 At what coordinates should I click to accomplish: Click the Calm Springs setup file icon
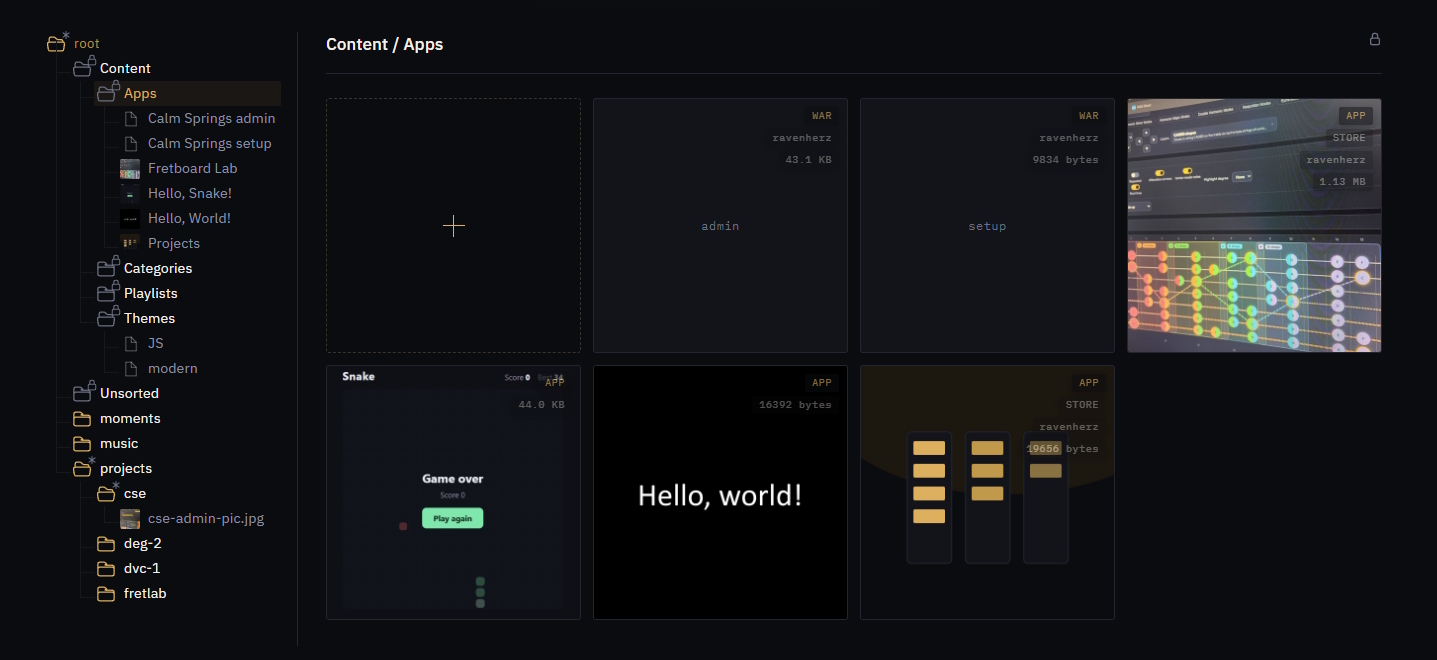[131, 143]
